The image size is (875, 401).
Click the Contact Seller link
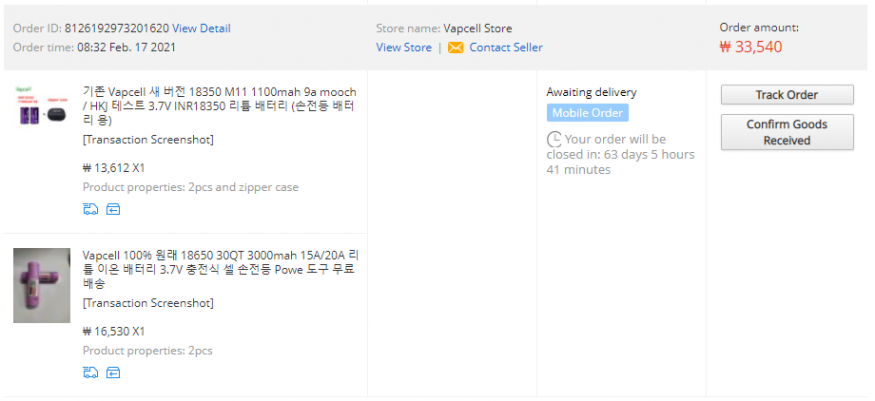click(505, 48)
